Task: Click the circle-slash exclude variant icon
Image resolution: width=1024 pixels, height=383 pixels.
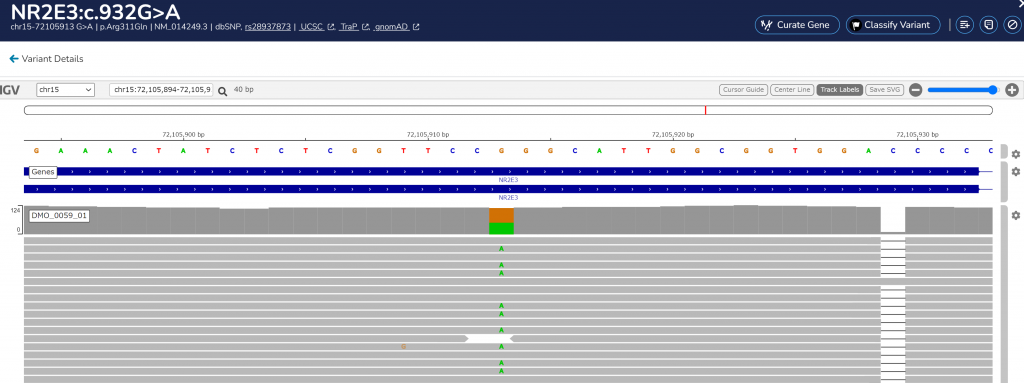Action: 1012,25
